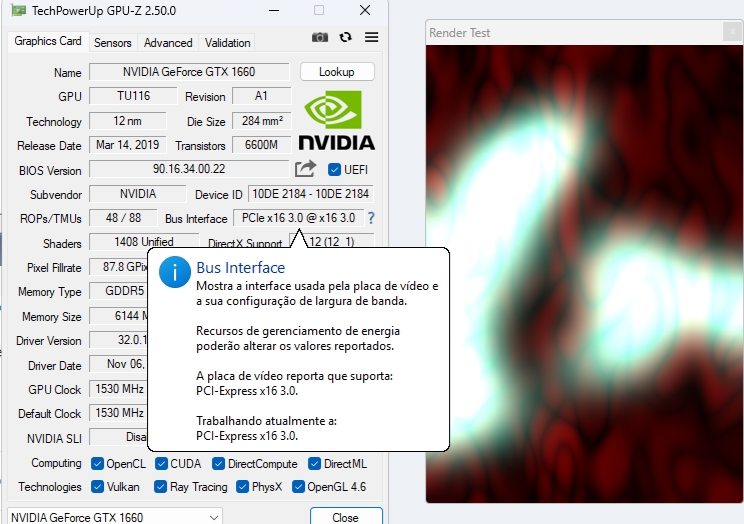Click the 'Technologies' row label

tap(49, 487)
